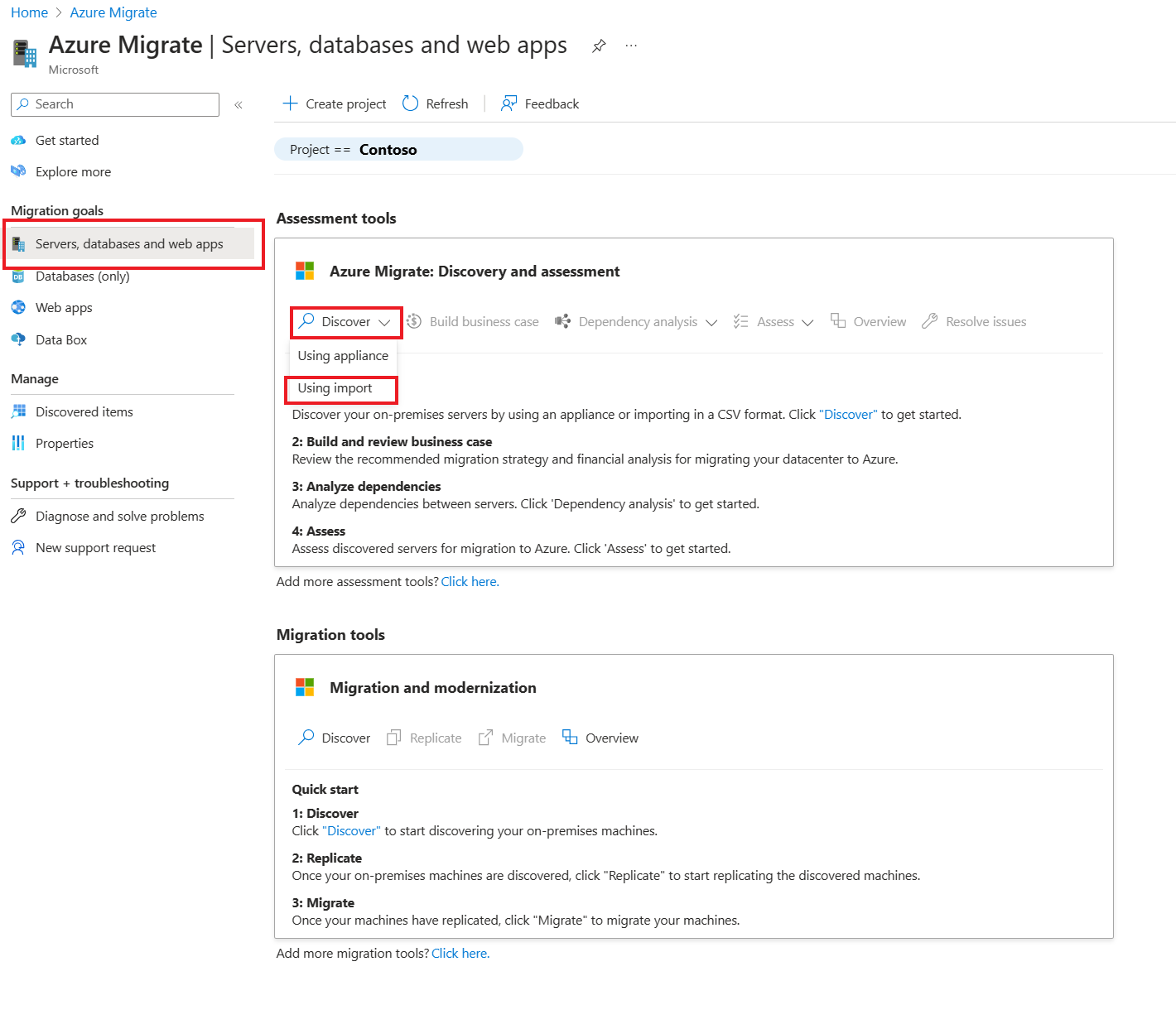Click the Azure Migrate server icon in header

25,53
